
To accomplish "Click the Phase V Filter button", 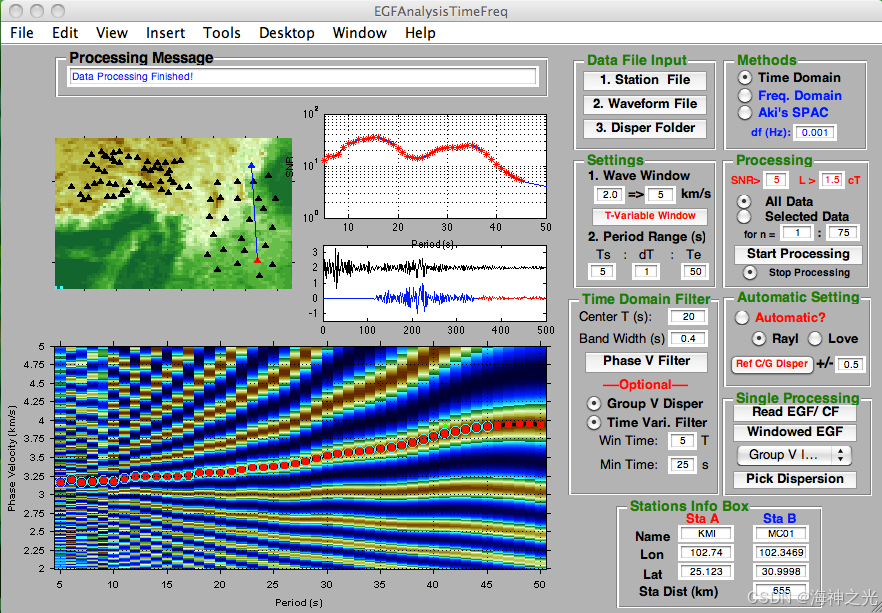I will tap(646, 362).
